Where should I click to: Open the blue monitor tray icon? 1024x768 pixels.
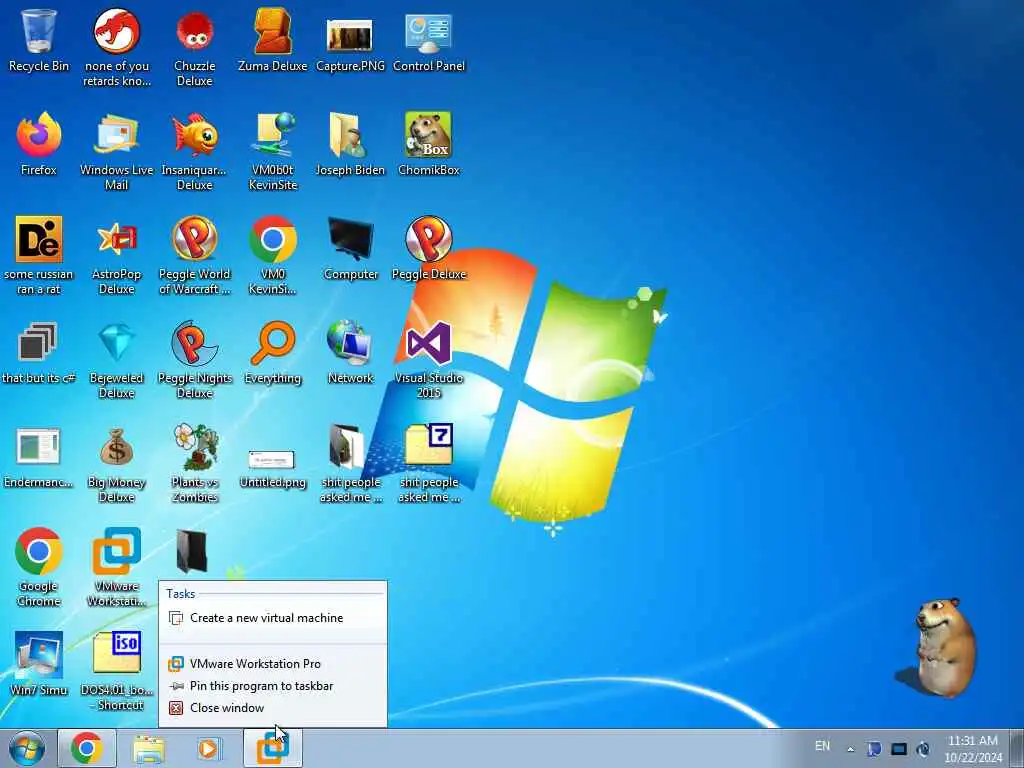(x=899, y=749)
